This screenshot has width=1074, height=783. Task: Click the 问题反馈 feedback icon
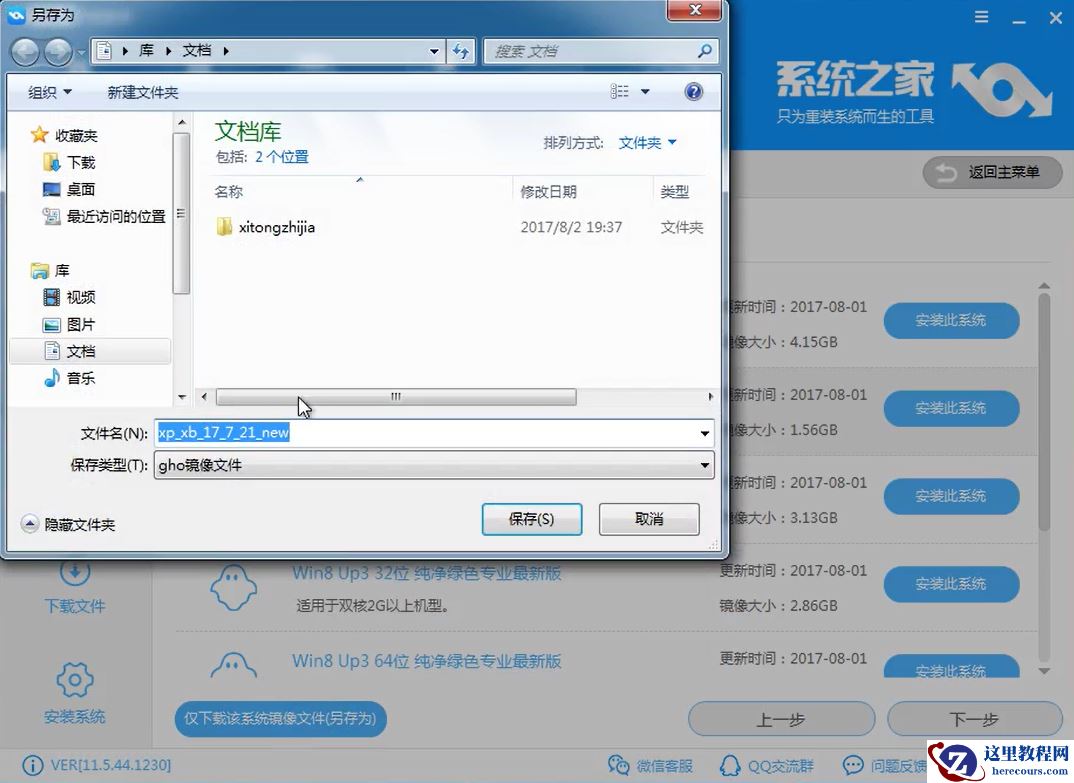pos(853,764)
